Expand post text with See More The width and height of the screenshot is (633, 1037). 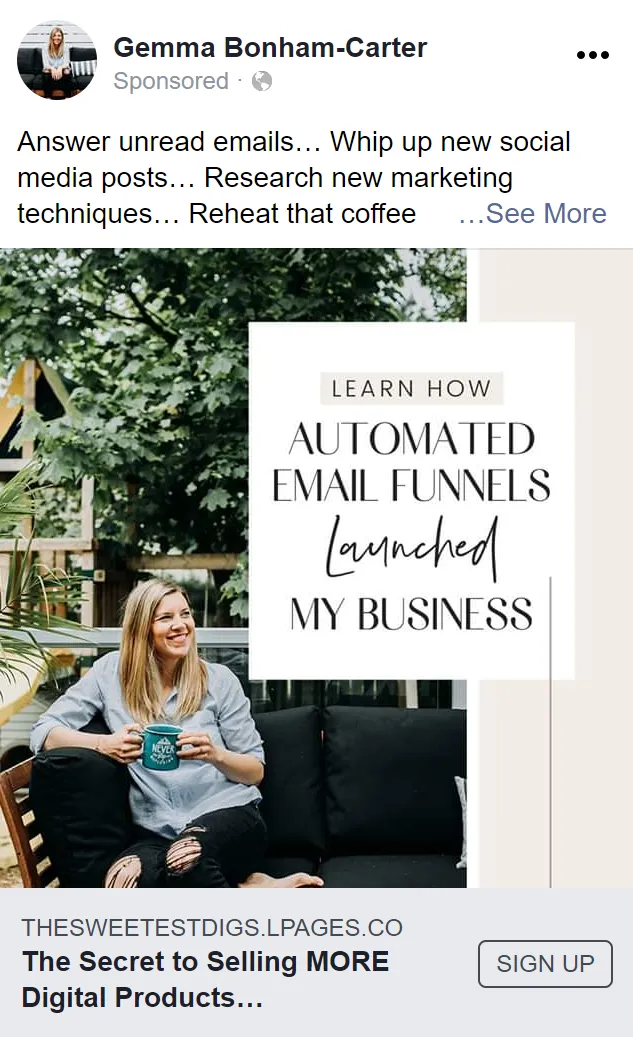click(532, 214)
